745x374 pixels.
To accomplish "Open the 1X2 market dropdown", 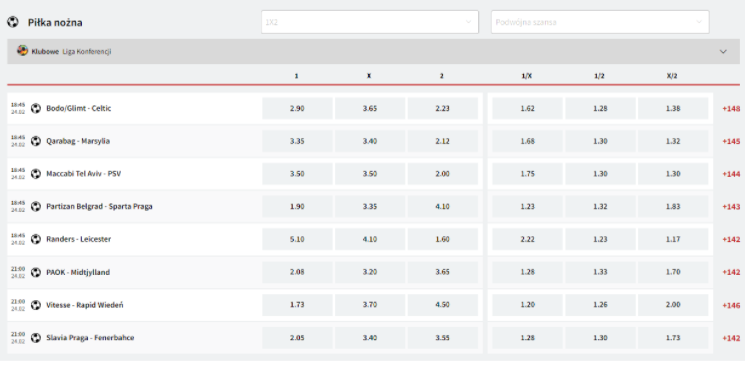I will [370, 22].
